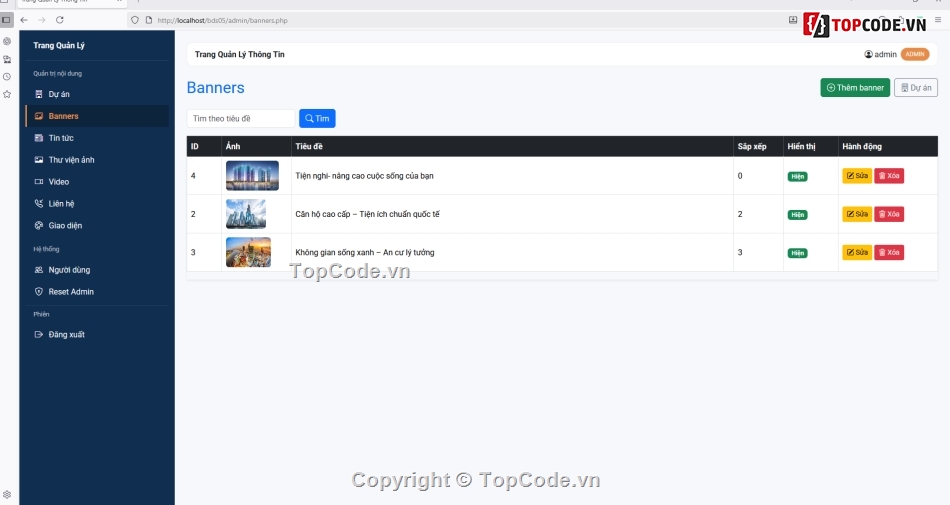Click the Hành động column header
950x505 pixels.
click(x=862, y=146)
